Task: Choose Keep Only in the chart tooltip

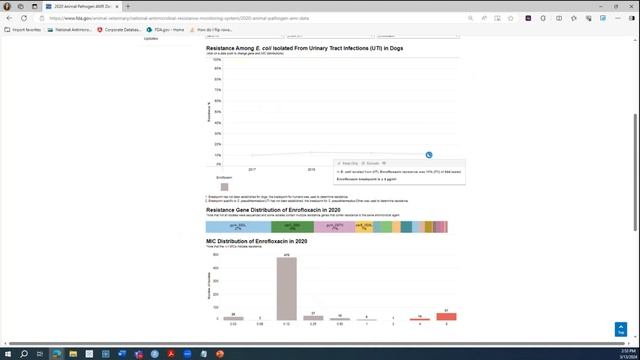Action: [x=348, y=163]
